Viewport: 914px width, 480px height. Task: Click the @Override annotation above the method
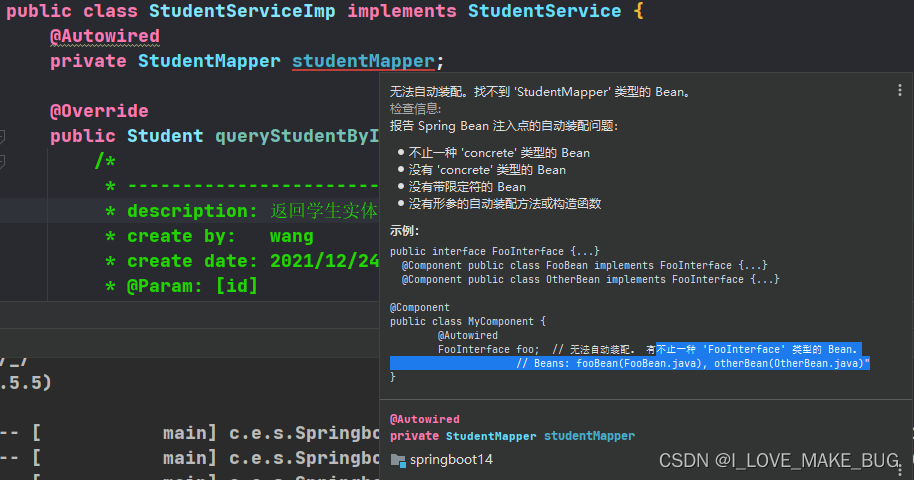99,111
